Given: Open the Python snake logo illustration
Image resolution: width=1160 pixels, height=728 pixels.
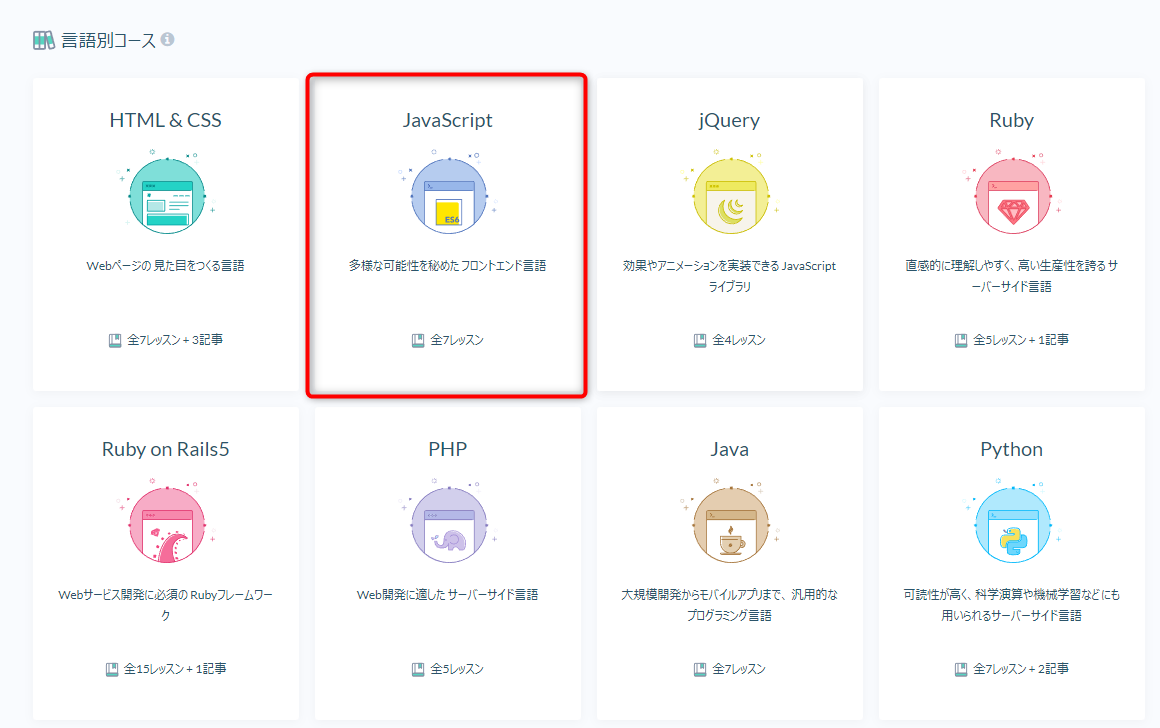Looking at the screenshot, I should pos(1012,523).
